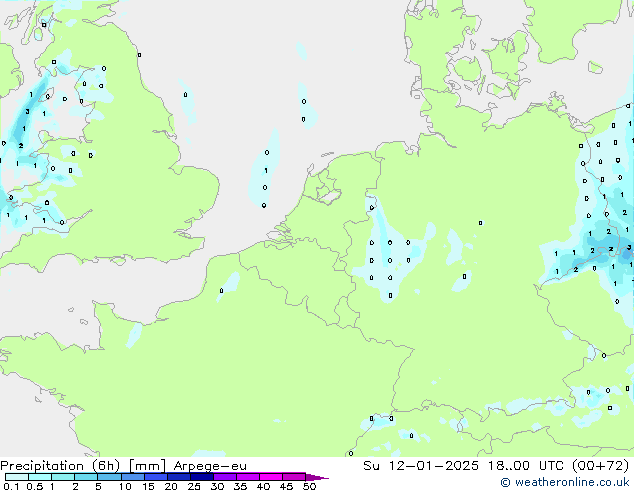
Task: Click the 35–40 mm legend color swatch
Action: (x=247, y=477)
